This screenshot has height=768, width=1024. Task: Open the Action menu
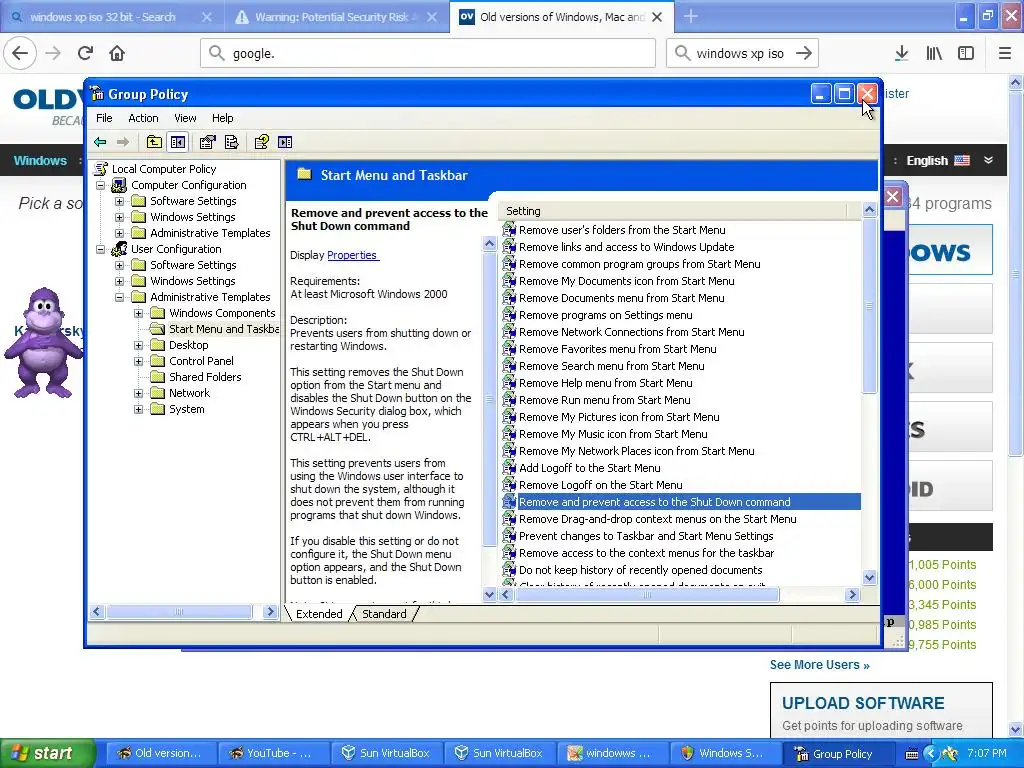click(143, 118)
